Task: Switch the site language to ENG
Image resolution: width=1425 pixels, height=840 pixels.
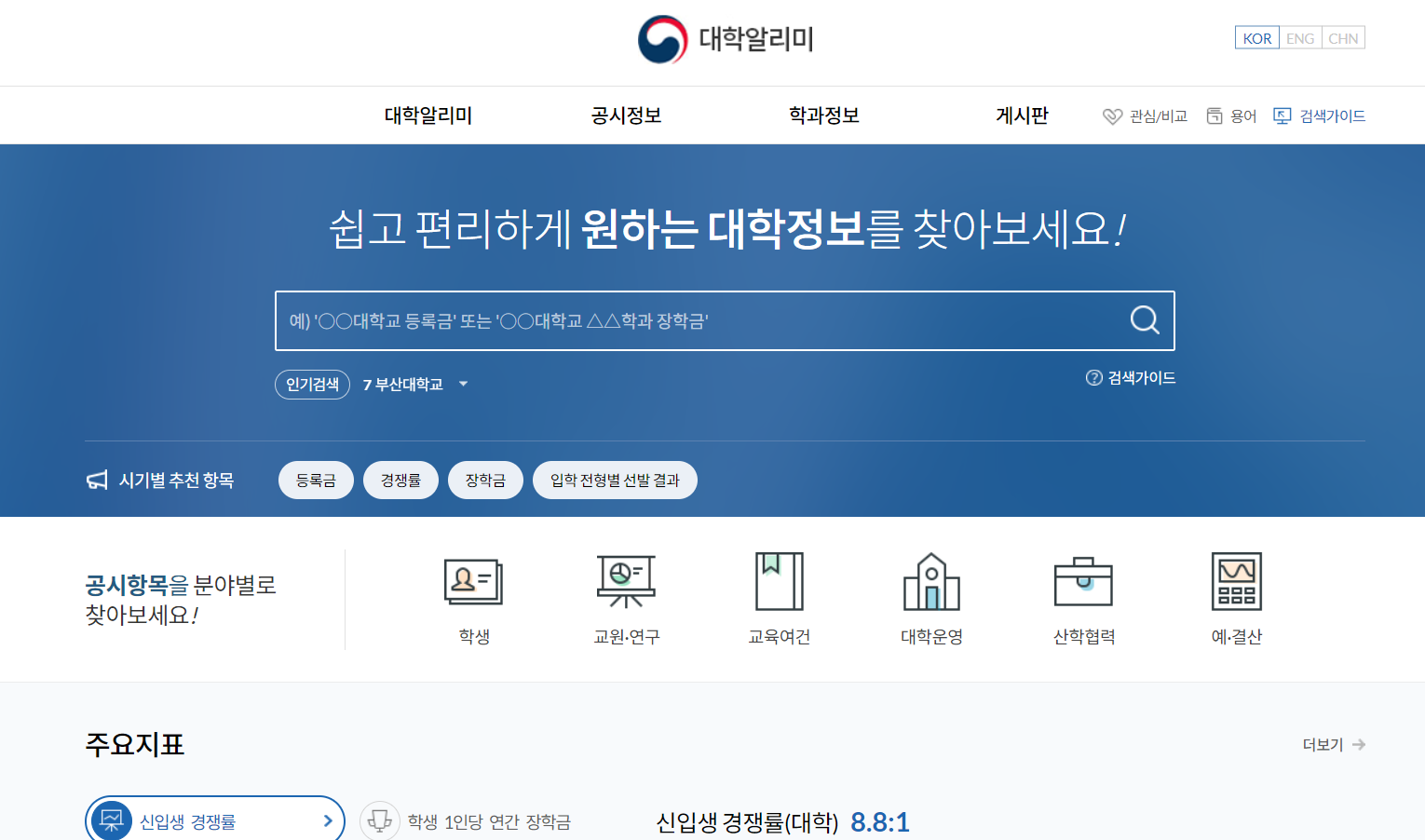Action: [1300, 37]
